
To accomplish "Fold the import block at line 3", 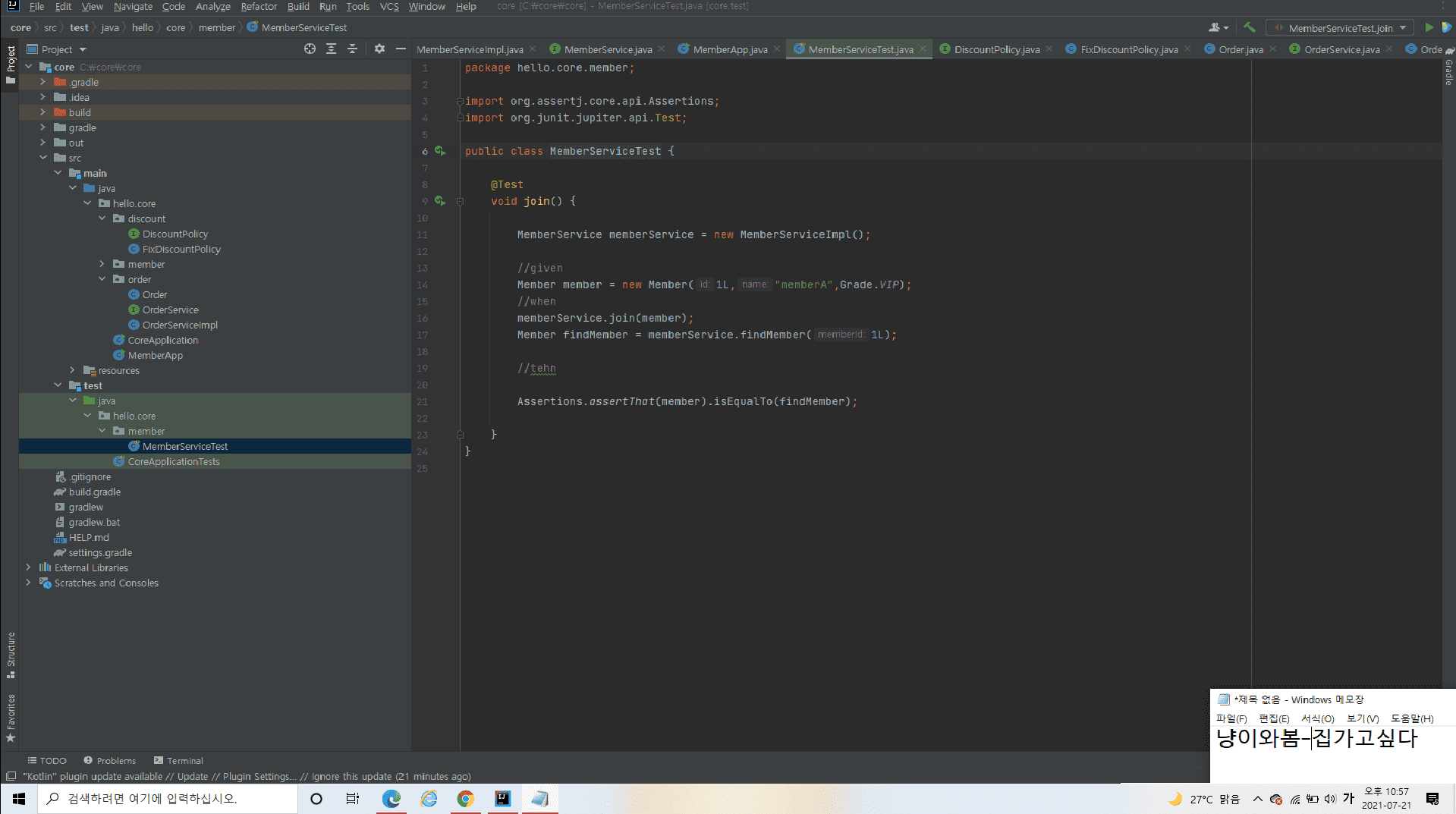I will point(460,101).
